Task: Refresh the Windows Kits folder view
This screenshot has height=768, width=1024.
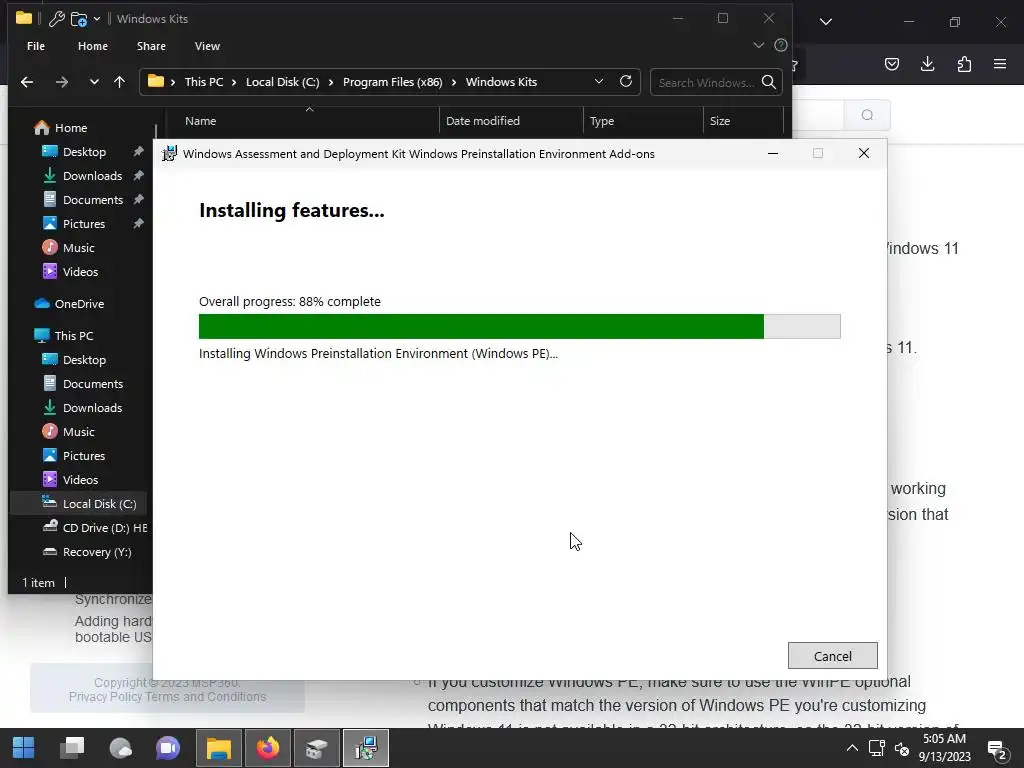Action: [626, 82]
